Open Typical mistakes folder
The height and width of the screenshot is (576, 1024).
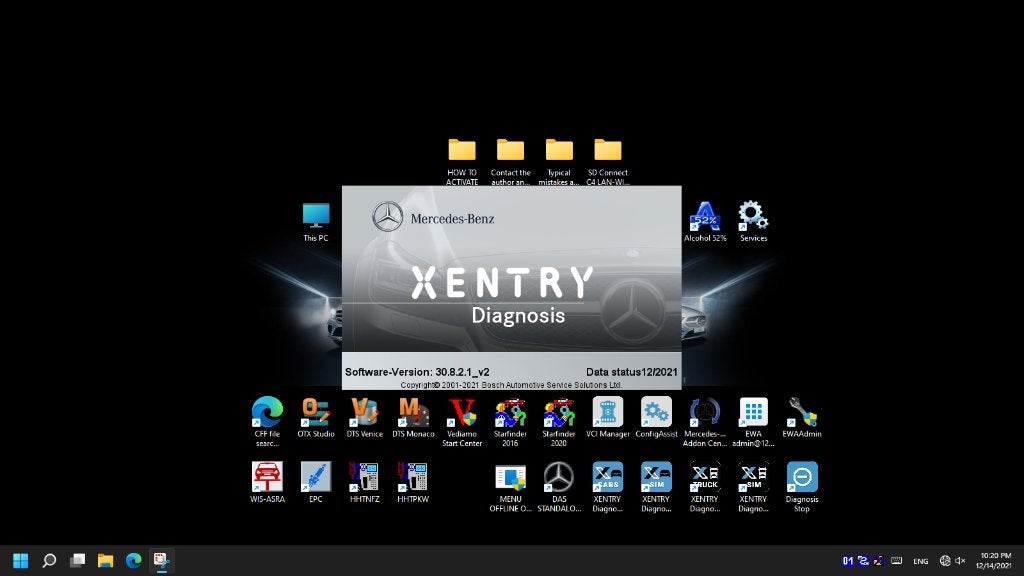tap(559, 162)
